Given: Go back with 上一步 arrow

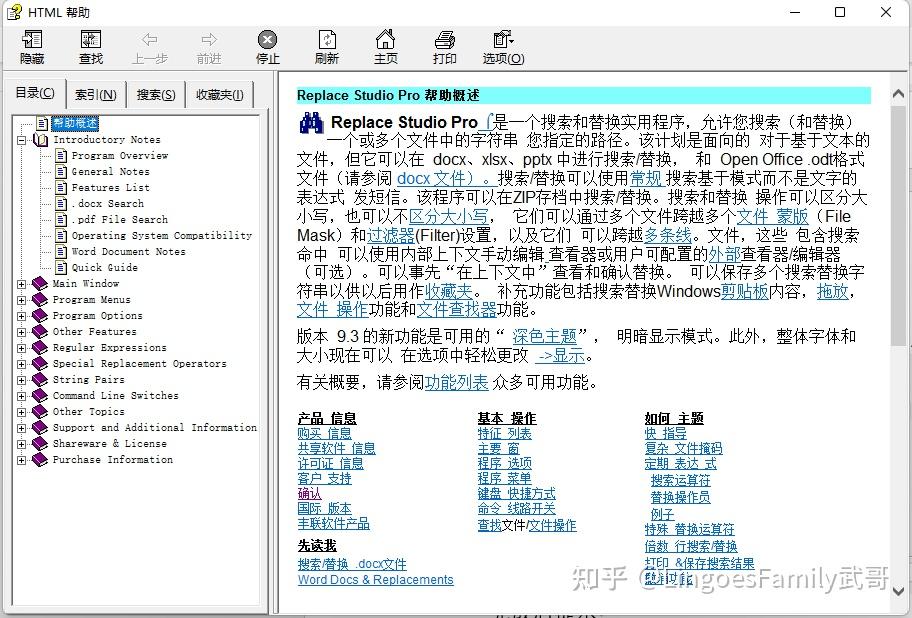Looking at the screenshot, I should (149, 47).
